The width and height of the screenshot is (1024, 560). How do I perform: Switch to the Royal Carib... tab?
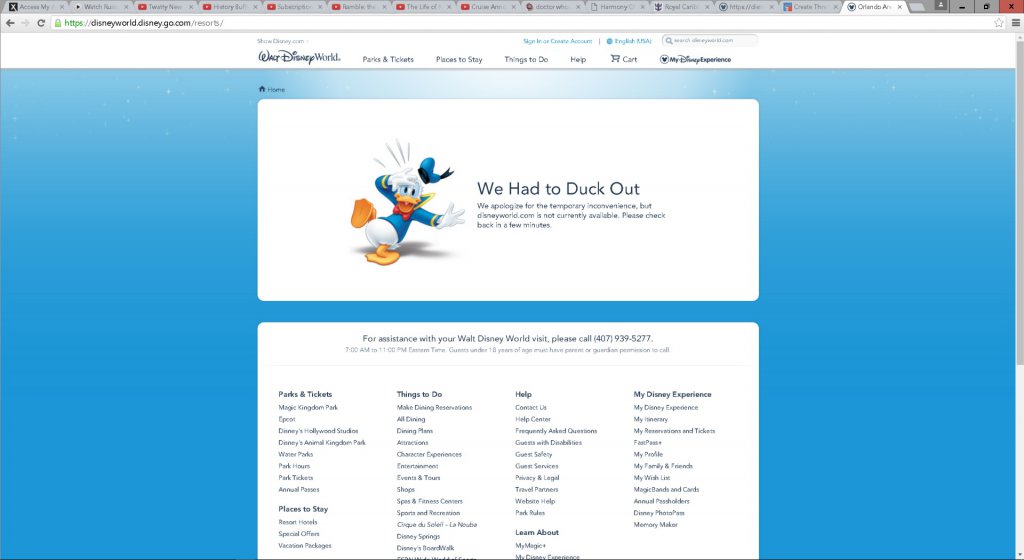pyautogui.click(x=679, y=7)
